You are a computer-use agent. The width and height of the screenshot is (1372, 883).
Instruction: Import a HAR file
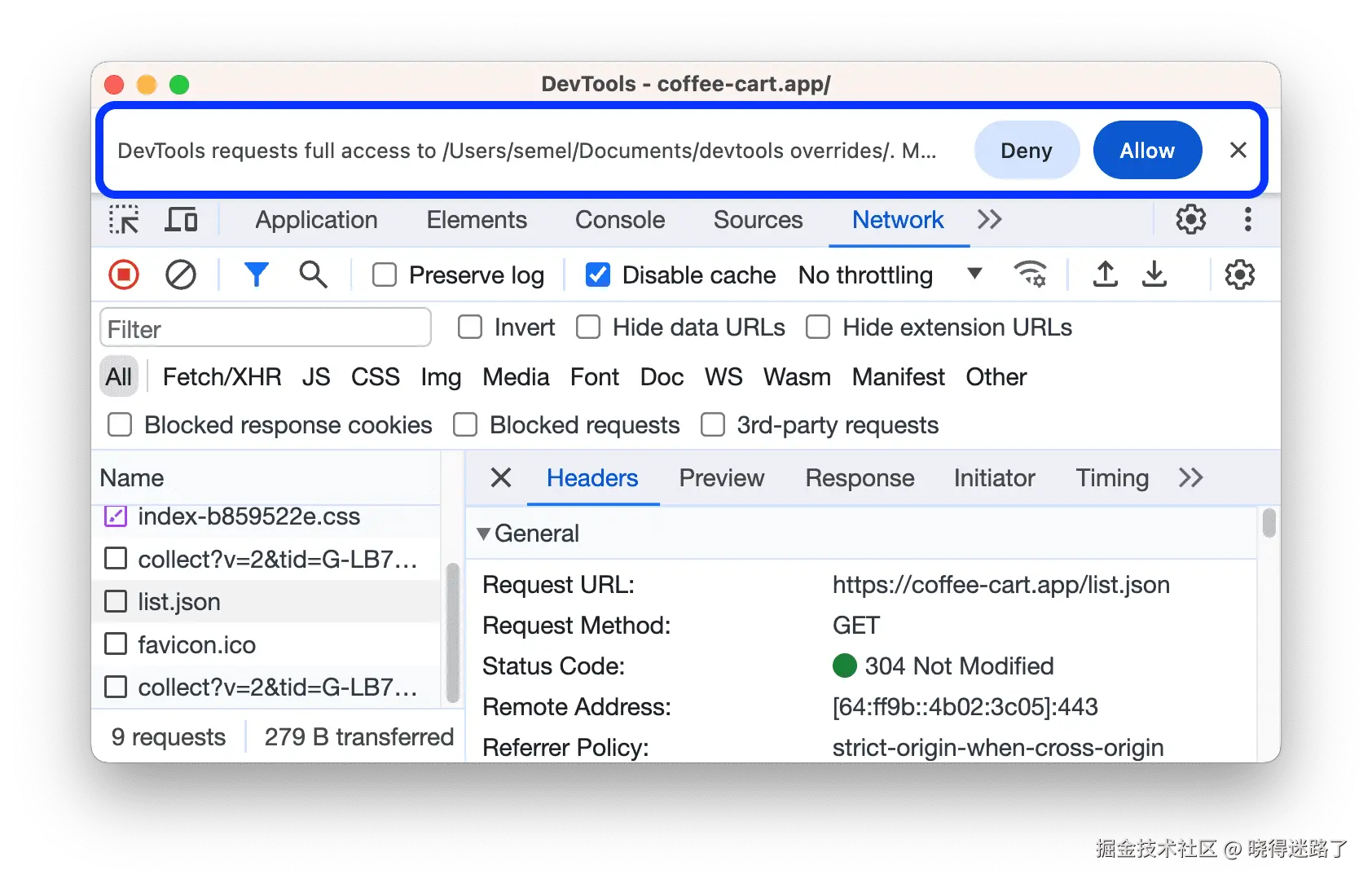pos(1105,275)
